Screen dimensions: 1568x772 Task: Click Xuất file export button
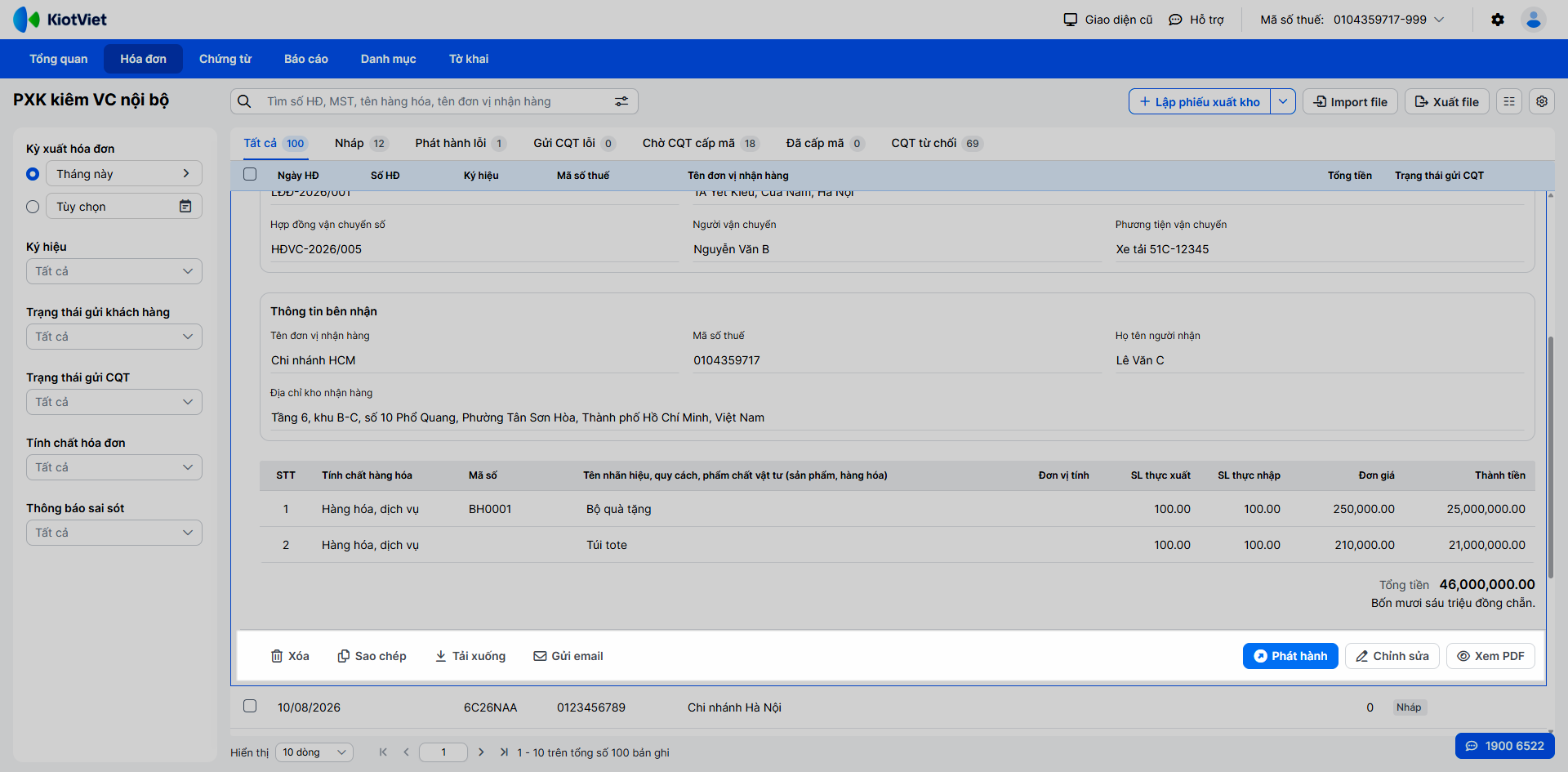click(1447, 101)
